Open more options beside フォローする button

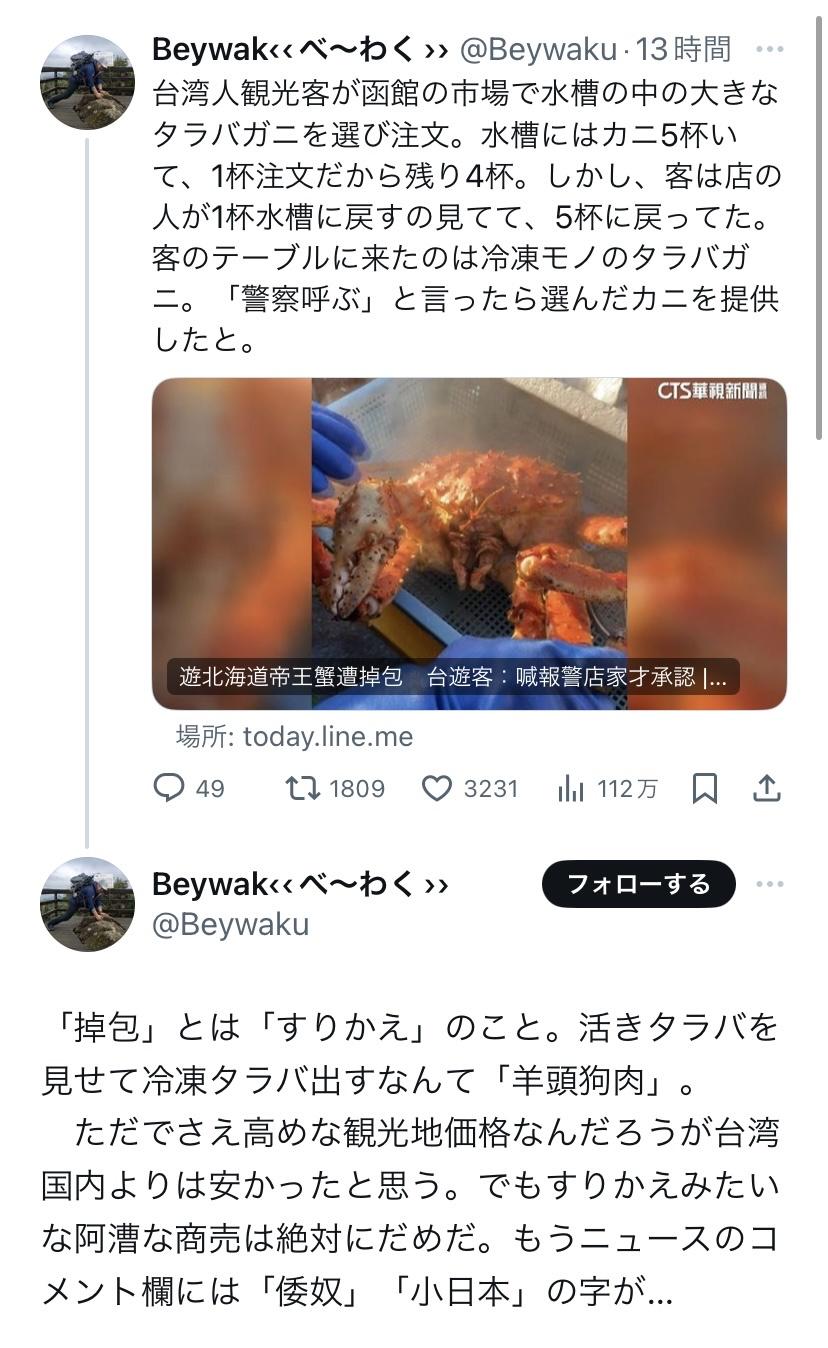[770, 884]
